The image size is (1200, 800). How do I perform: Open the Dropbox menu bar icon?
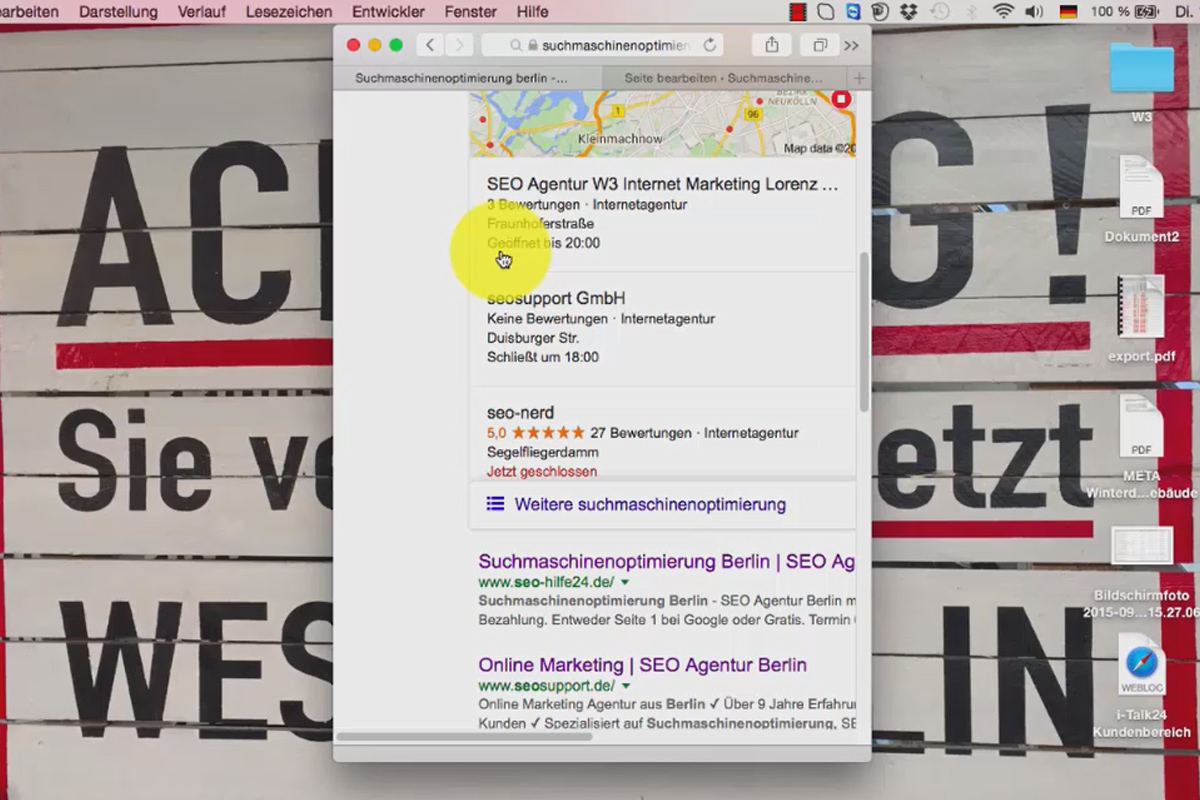coord(909,12)
